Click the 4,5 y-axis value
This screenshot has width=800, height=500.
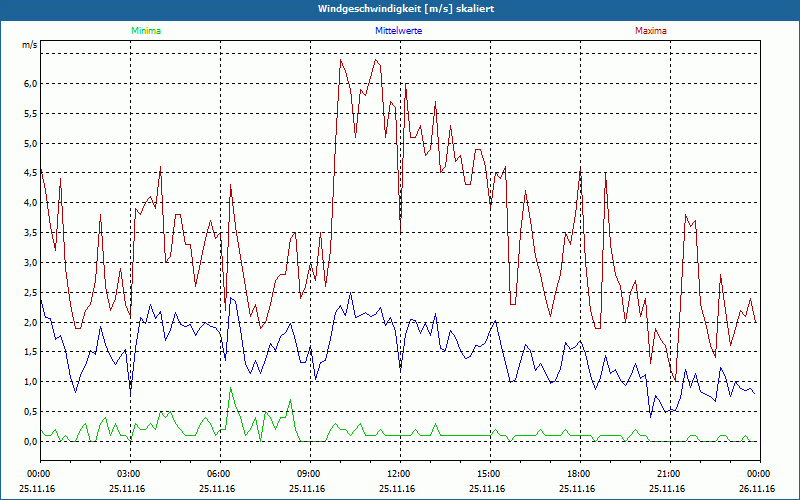point(31,173)
